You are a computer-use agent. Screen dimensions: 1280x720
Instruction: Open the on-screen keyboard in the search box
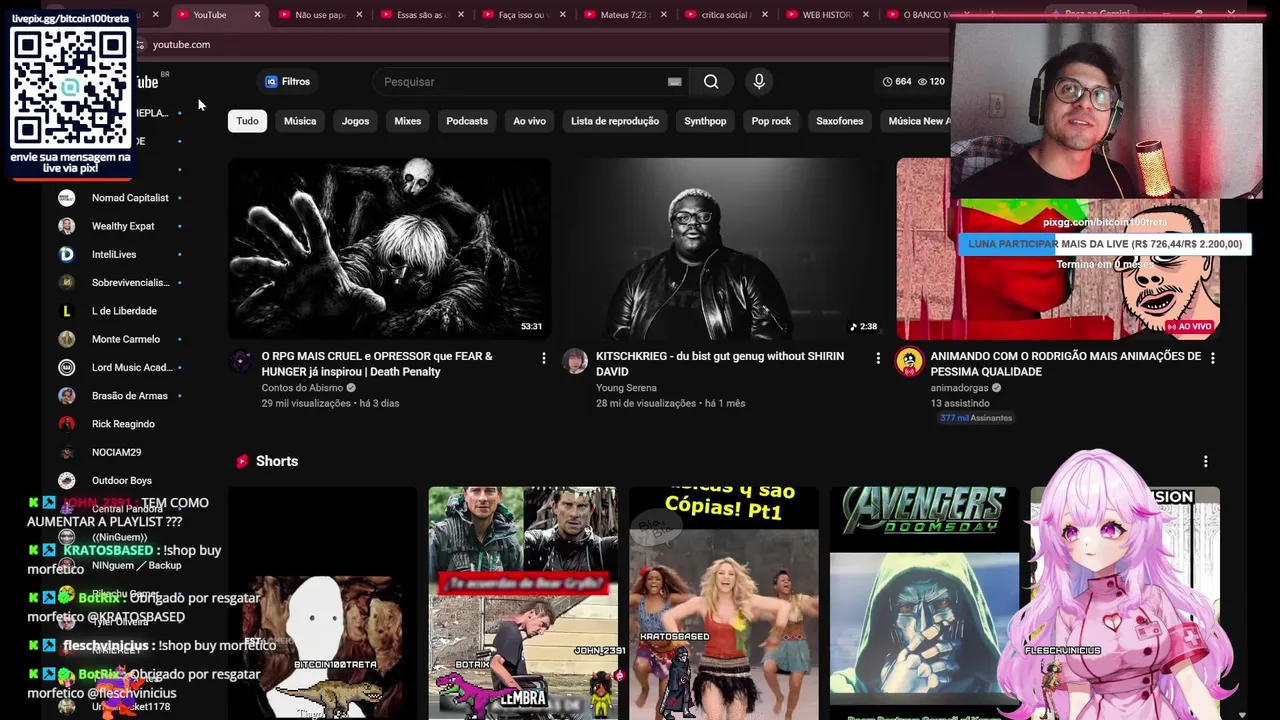[675, 82]
